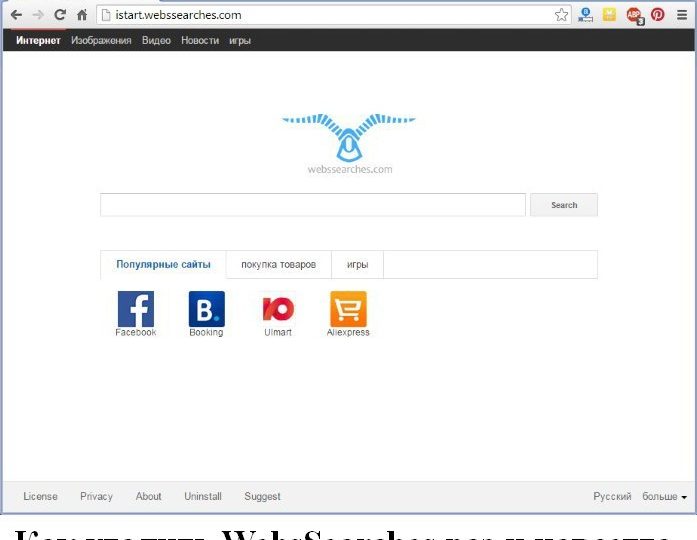Open the Adblock Plus extension icon
Image resolution: width=697 pixels, height=540 pixels.
pos(634,16)
